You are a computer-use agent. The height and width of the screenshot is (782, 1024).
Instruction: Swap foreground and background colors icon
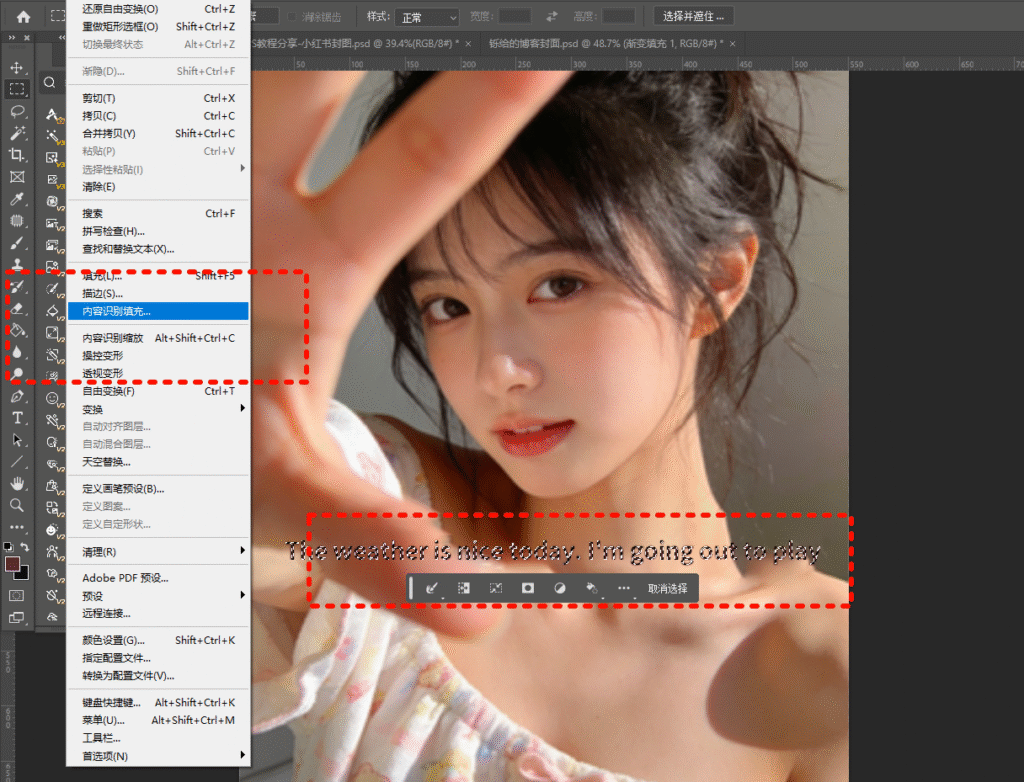(x=27, y=548)
